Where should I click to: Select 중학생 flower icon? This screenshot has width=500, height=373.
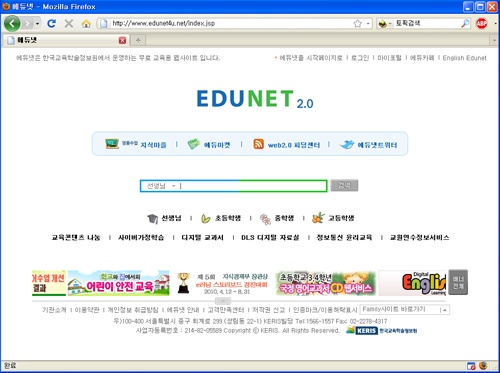tap(265, 219)
